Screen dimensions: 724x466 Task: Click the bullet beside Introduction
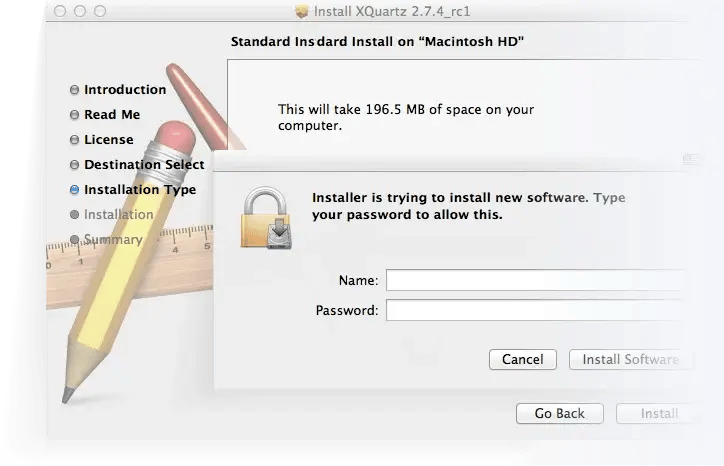click(x=74, y=90)
